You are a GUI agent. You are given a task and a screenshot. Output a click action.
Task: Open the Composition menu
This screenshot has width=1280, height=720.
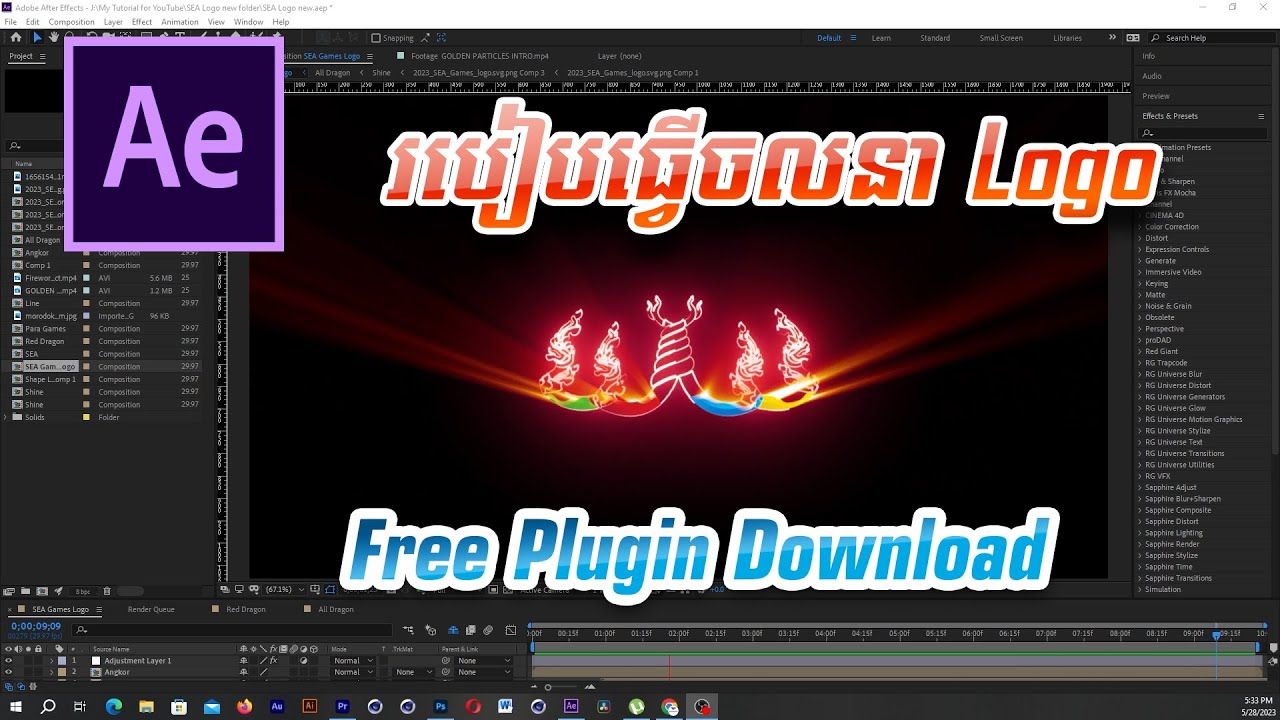click(x=71, y=22)
